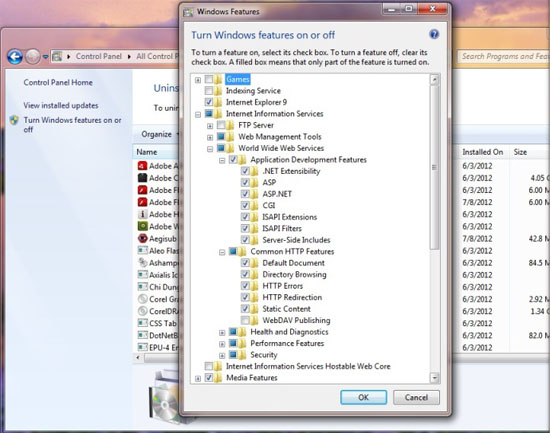The image size is (550, 433).
Task: Click the Adobe W... green program icon
Action: pos(142,226)
